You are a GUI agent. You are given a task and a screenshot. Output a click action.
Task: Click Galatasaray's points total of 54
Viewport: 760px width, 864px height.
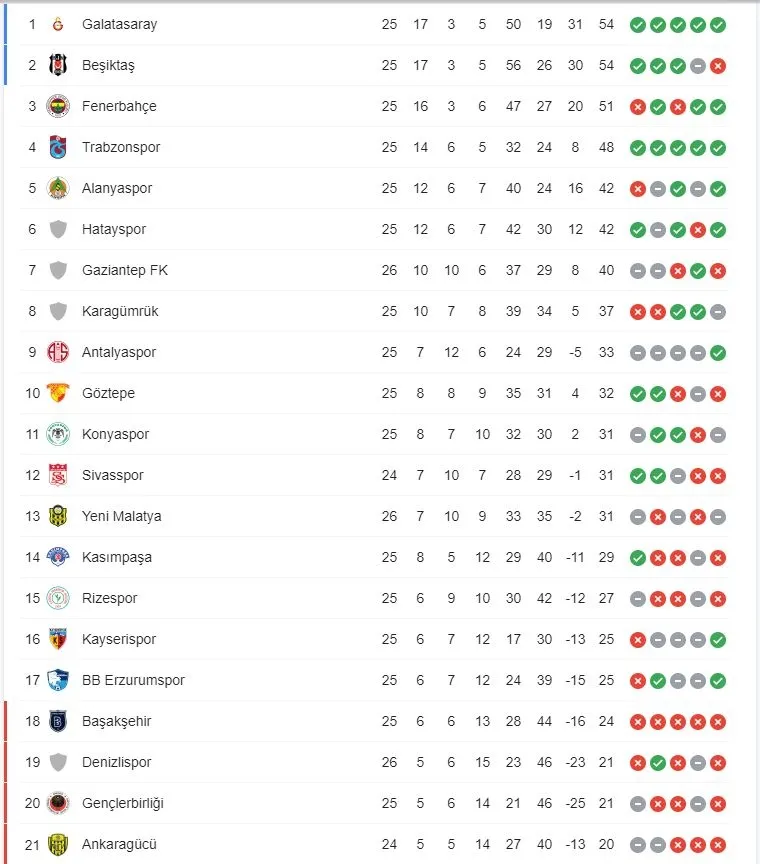pos(606,24)
